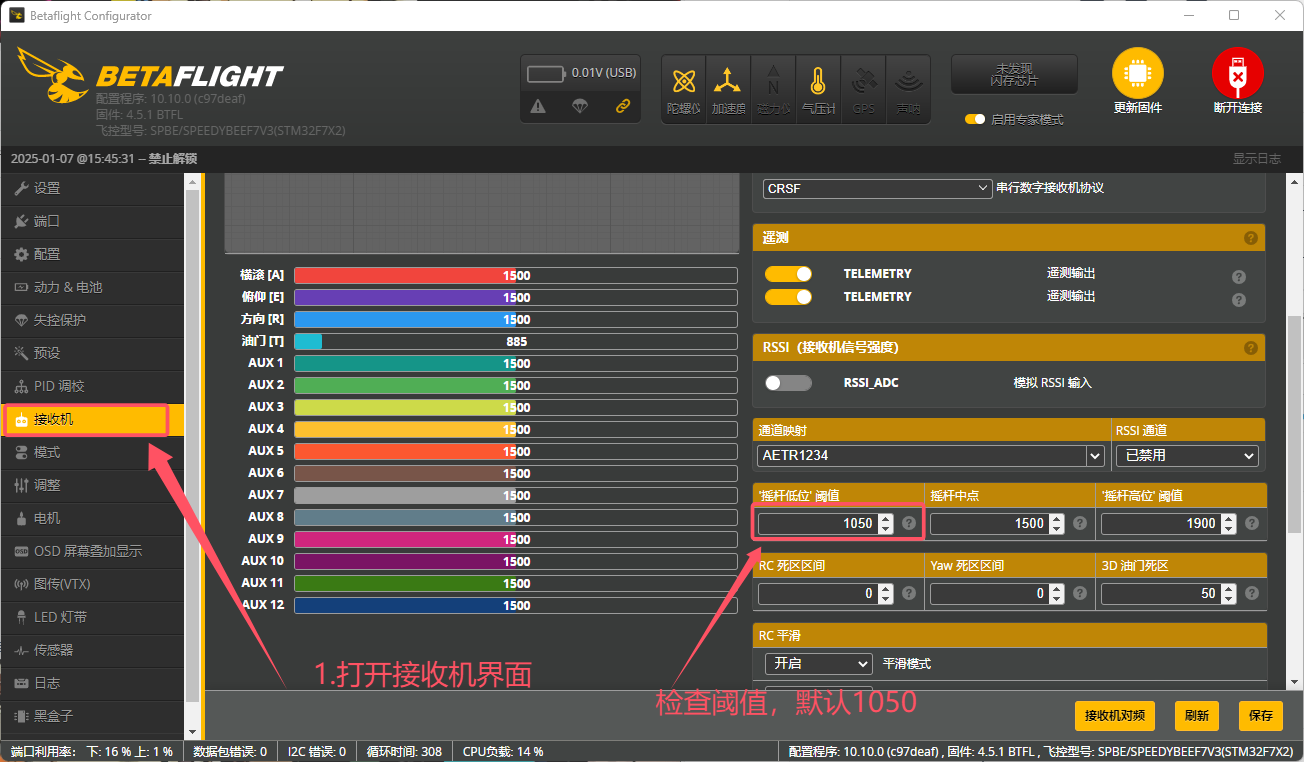Open the Configuration (配置) tab
Image resolution: width=1304 pixels, height=762 pixels.
coord(92,254)
